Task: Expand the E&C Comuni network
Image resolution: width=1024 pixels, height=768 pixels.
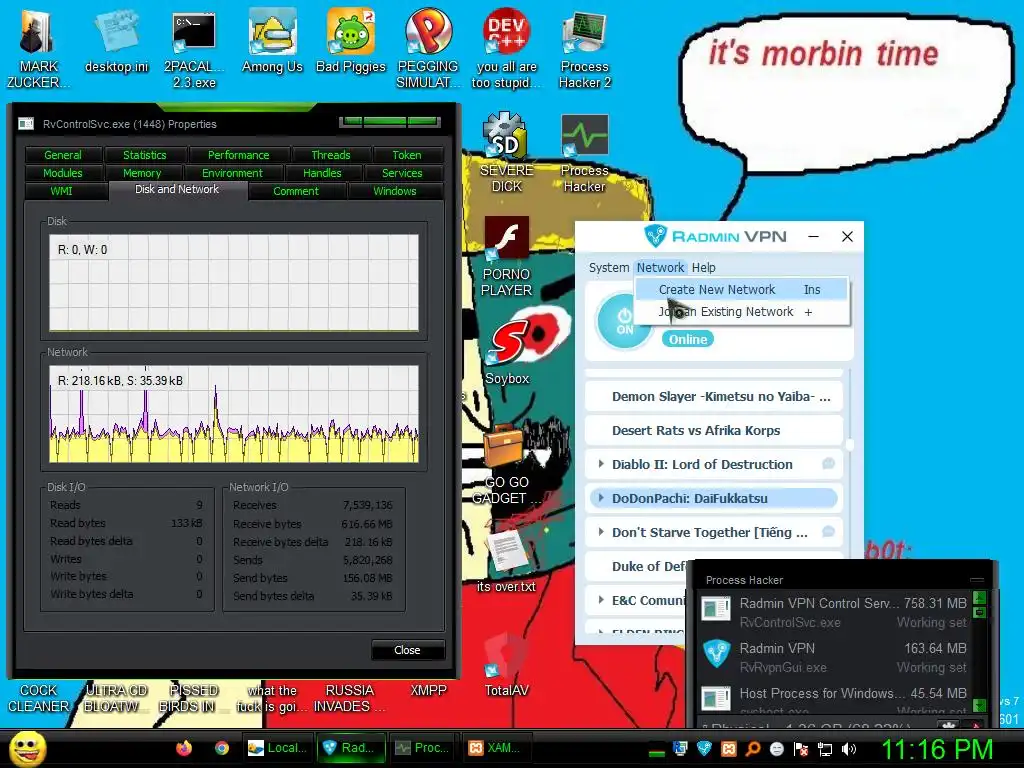Action: pyautogui.click(x=601, y=600)
